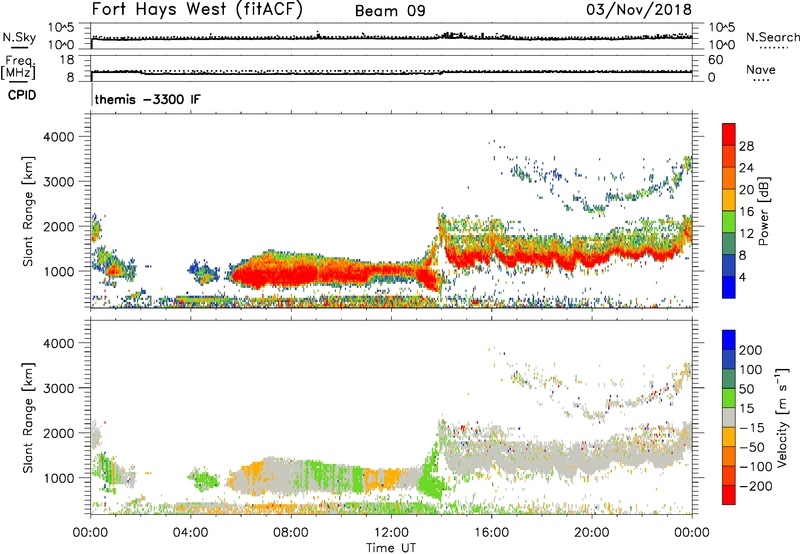Click the blue top swatch of Velocity colorbar
The height and width of the screenshot is (554, 800).
pos(729,340)
